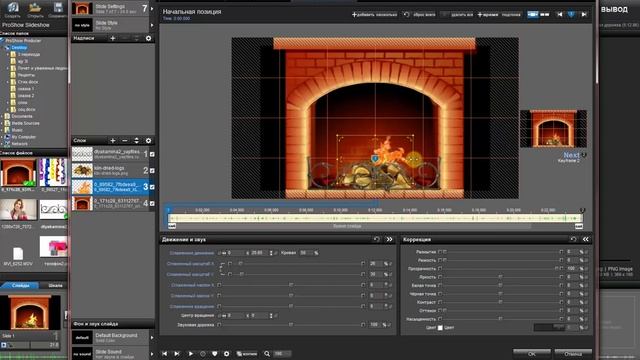Switch to the Slides (Слайды) tab
Image resolution: width=640 pixels, height=360 pixels.
point(20,285)
